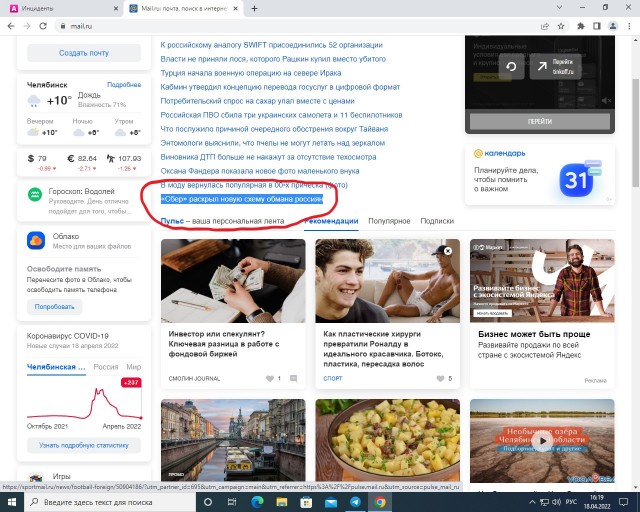Open the Облако cloud storage icon
Screen dimensions: 640x512
pos(34,240)
